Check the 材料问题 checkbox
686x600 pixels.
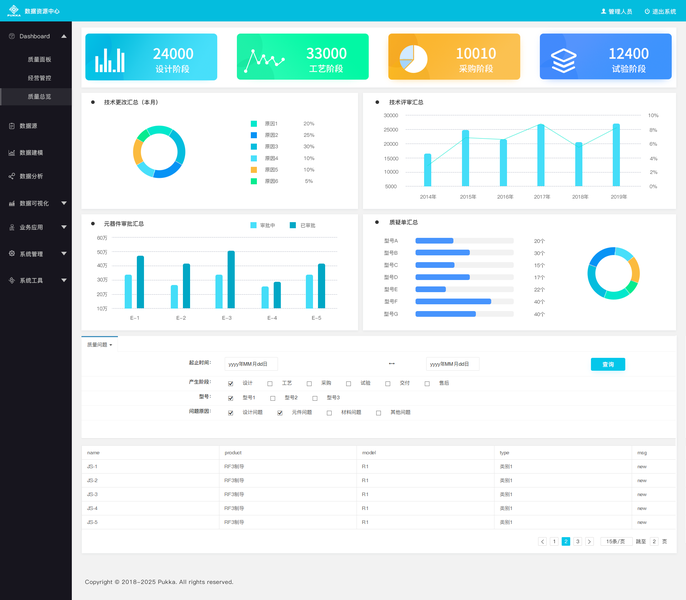coord(329,413)
